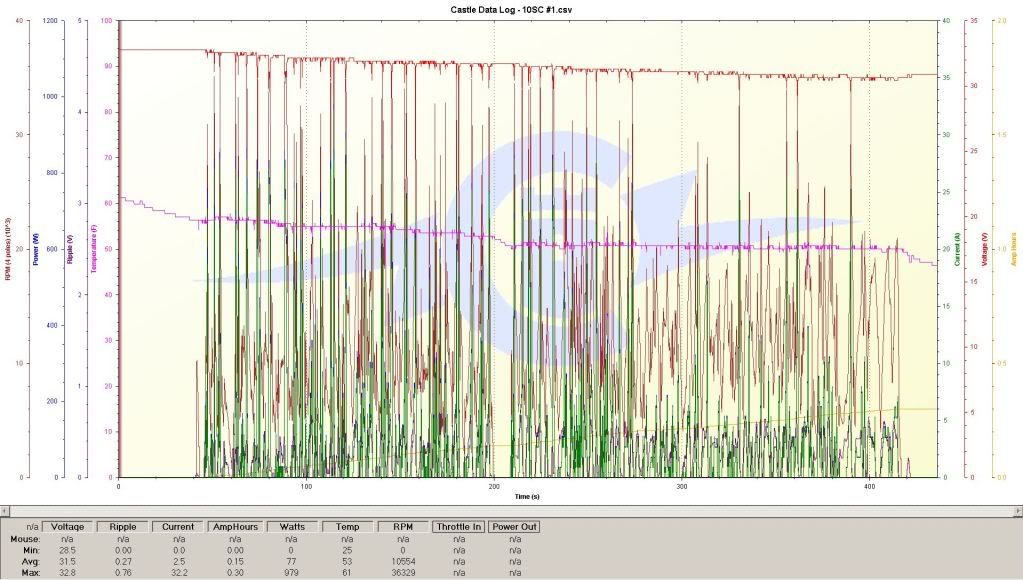The image size is (1023, 580).
Task: Toggle the Voltage series button
Action: click(69, 526)
